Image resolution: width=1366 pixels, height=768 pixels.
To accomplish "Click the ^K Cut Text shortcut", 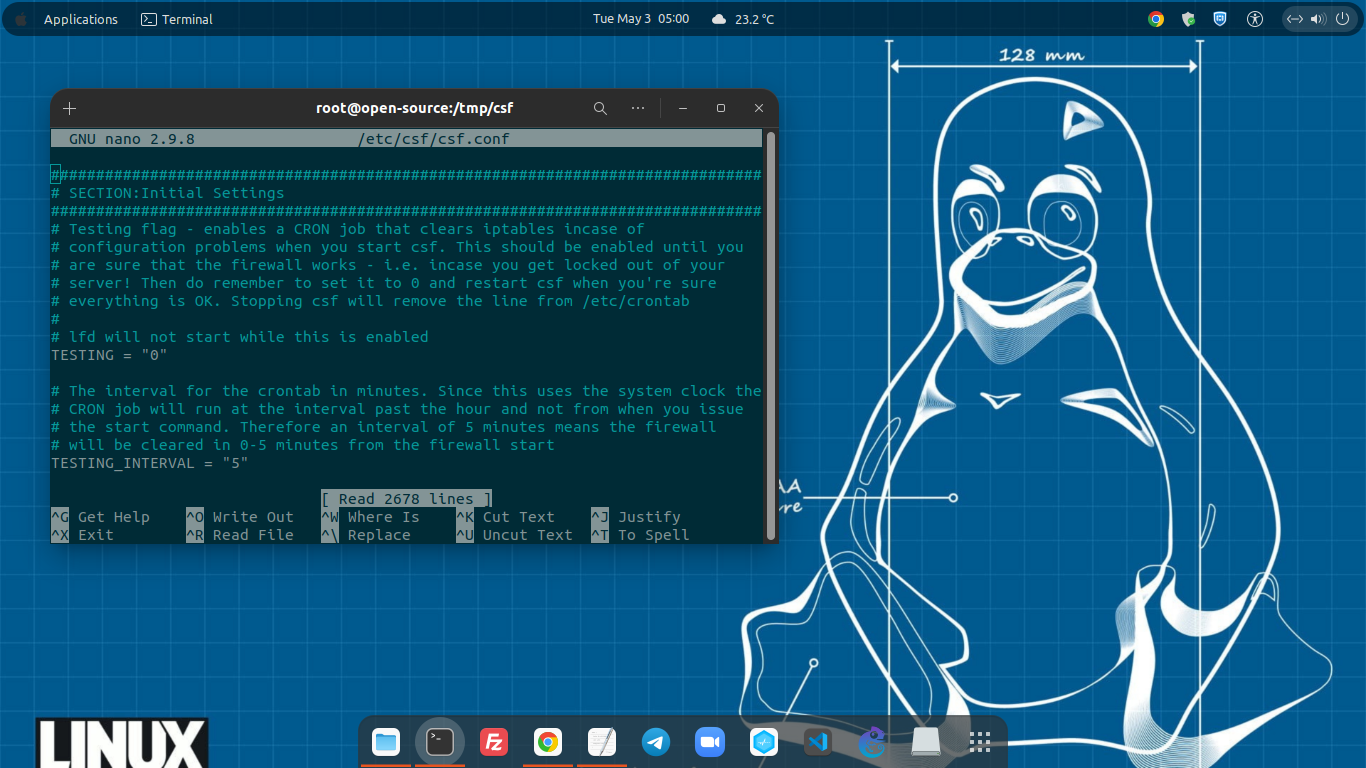I will click(505, 517).
